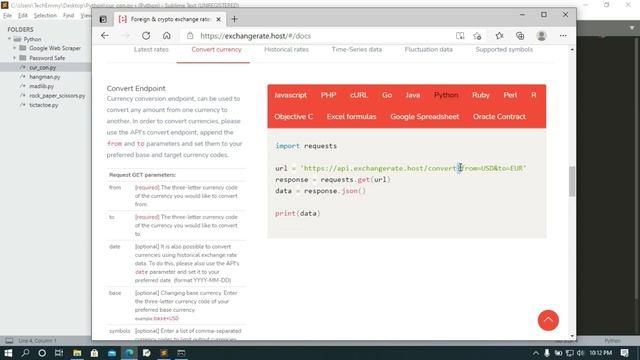Open Task View in the taskbar
This screenshot has width=640, height=360.
[x=59, y=353]
